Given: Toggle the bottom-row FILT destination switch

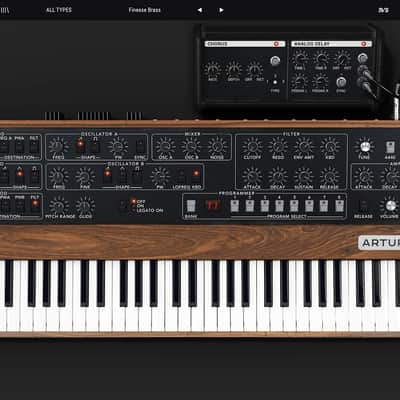Looking at the screenshot, I should 35,206.
